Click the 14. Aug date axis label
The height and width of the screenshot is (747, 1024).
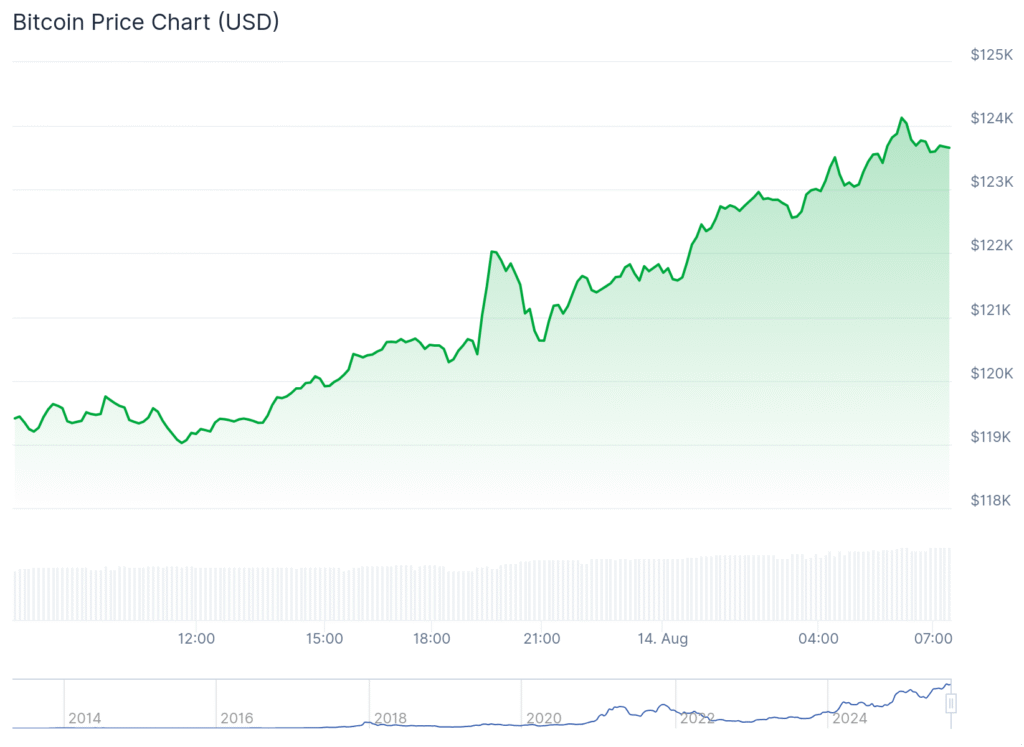coord(664,638)
